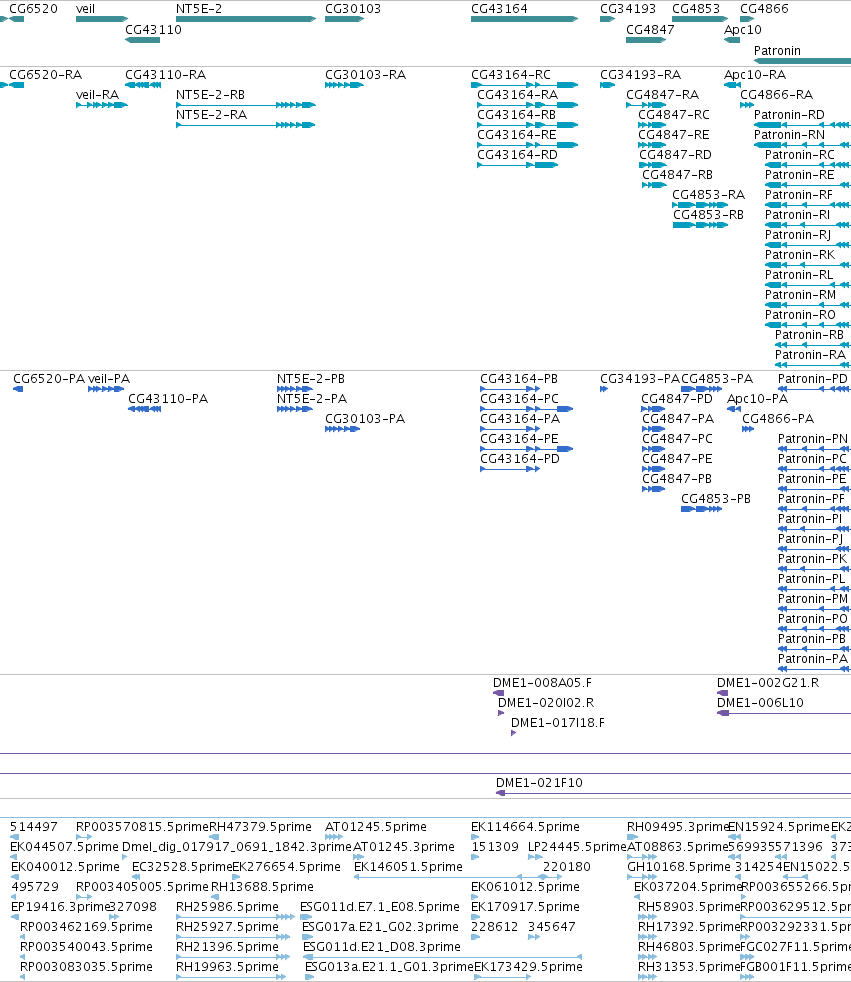The width and height of the screenshot is (851, 982).
Task: Select protein Patronin-PA label
Action: tap(812, 659)
